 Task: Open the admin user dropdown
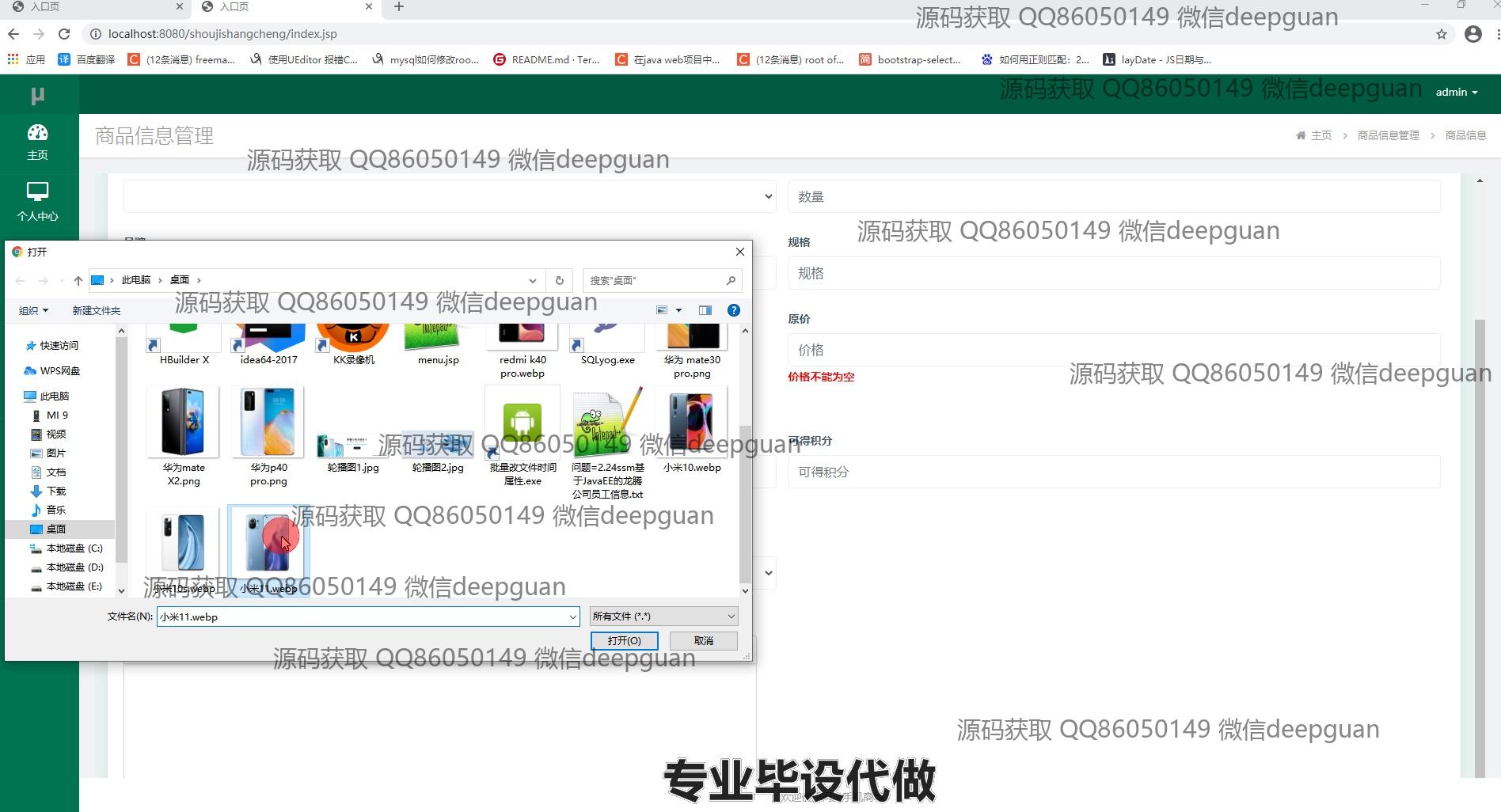click(1456, 93)
